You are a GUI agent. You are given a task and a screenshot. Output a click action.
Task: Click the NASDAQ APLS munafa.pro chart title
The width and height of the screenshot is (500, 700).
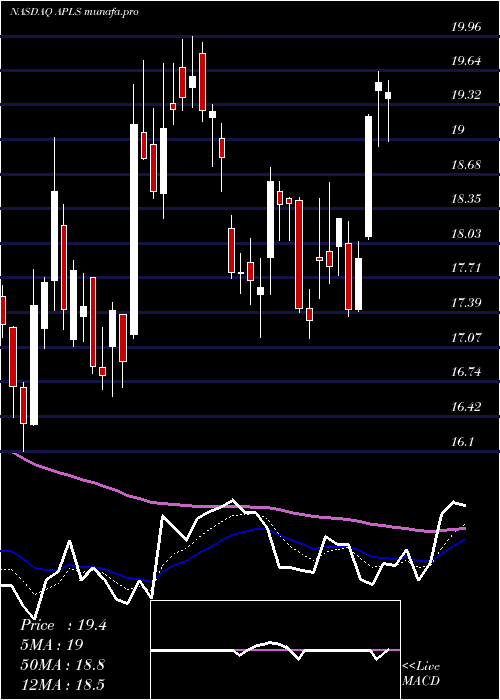point(74,12)
